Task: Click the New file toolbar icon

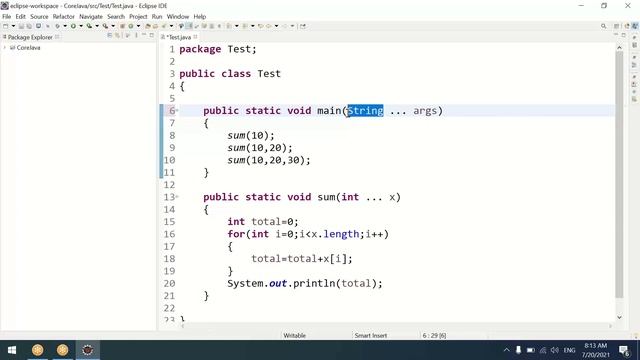Action: point(6,26)
